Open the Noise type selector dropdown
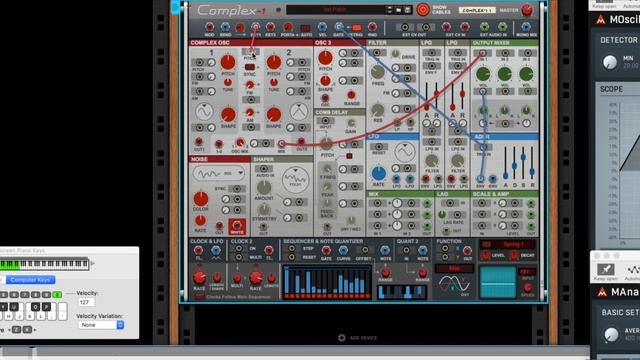The height and width of the screenshot is (360, 640). click(x=219, y=173)
